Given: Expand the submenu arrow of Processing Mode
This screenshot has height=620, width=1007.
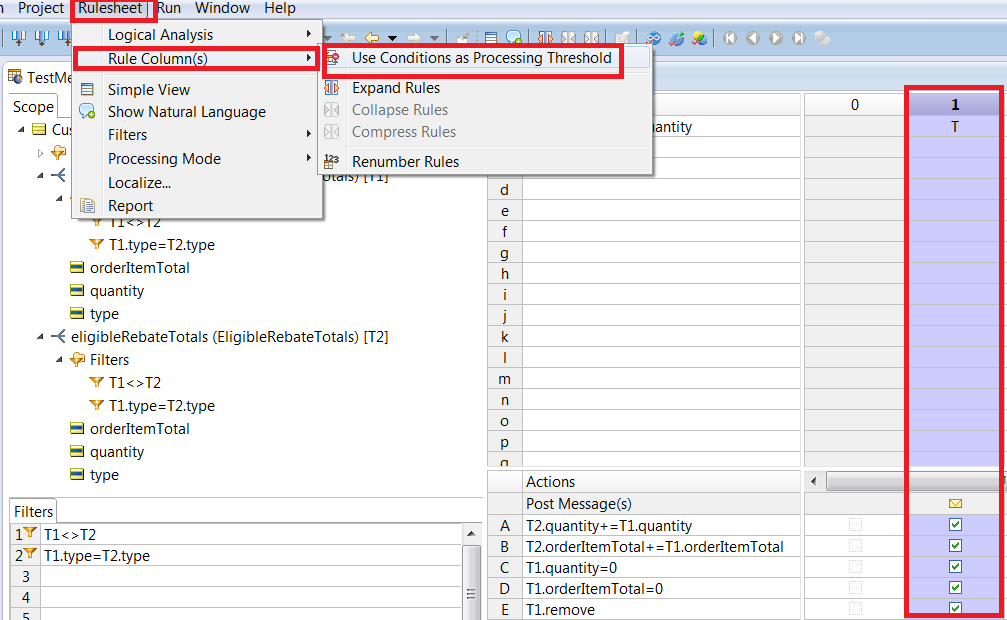Looking at the screenshot, I should pyautogui.click(x=309, y=158).
